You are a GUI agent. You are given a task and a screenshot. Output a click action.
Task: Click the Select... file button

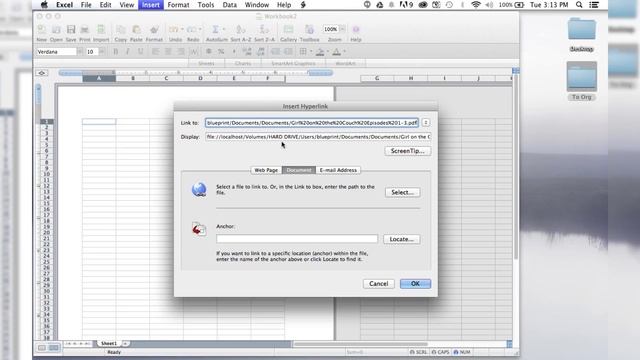[x=402, y=192]
